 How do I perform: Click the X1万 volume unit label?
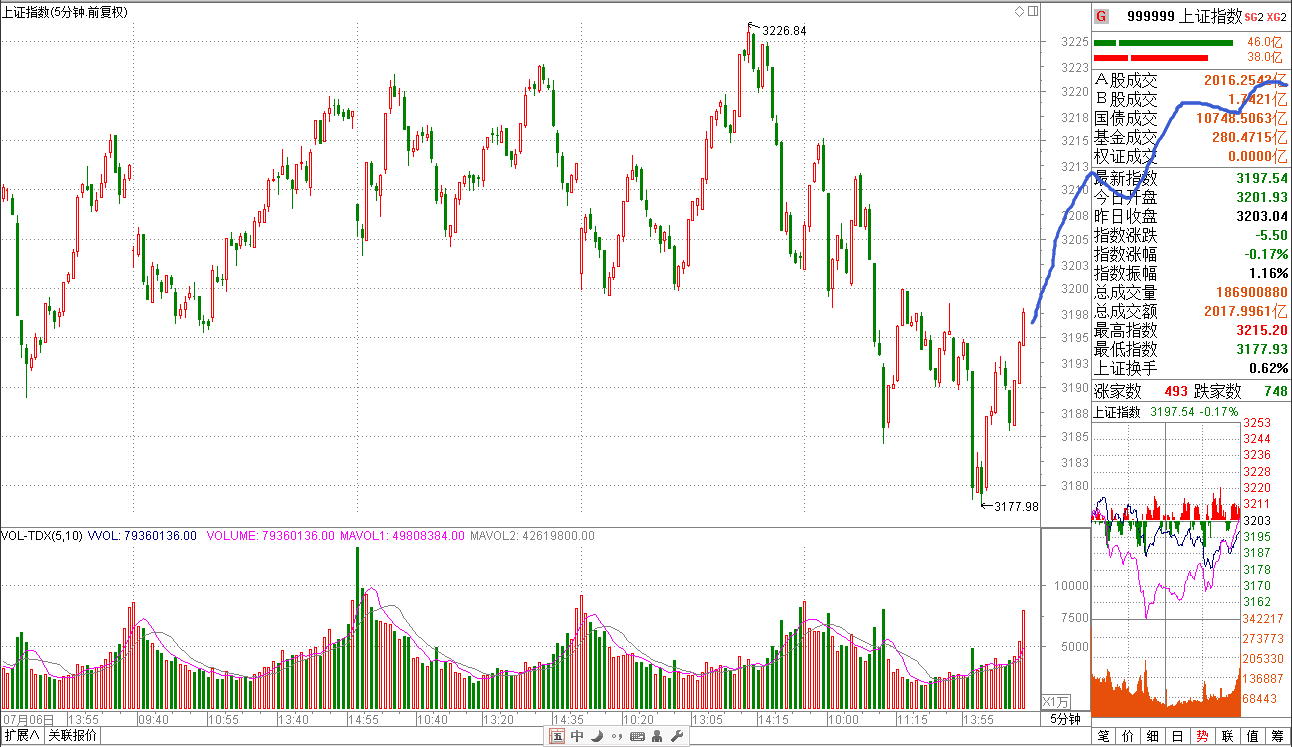(1055, 701)
